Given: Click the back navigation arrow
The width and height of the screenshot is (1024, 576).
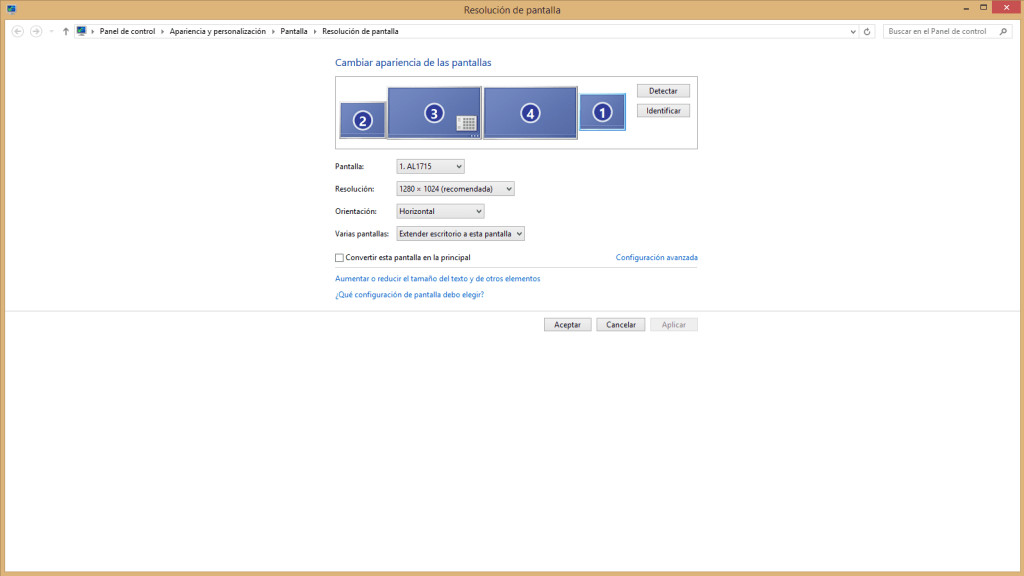Looking at the screenshot, I should (x=18, y=31).
